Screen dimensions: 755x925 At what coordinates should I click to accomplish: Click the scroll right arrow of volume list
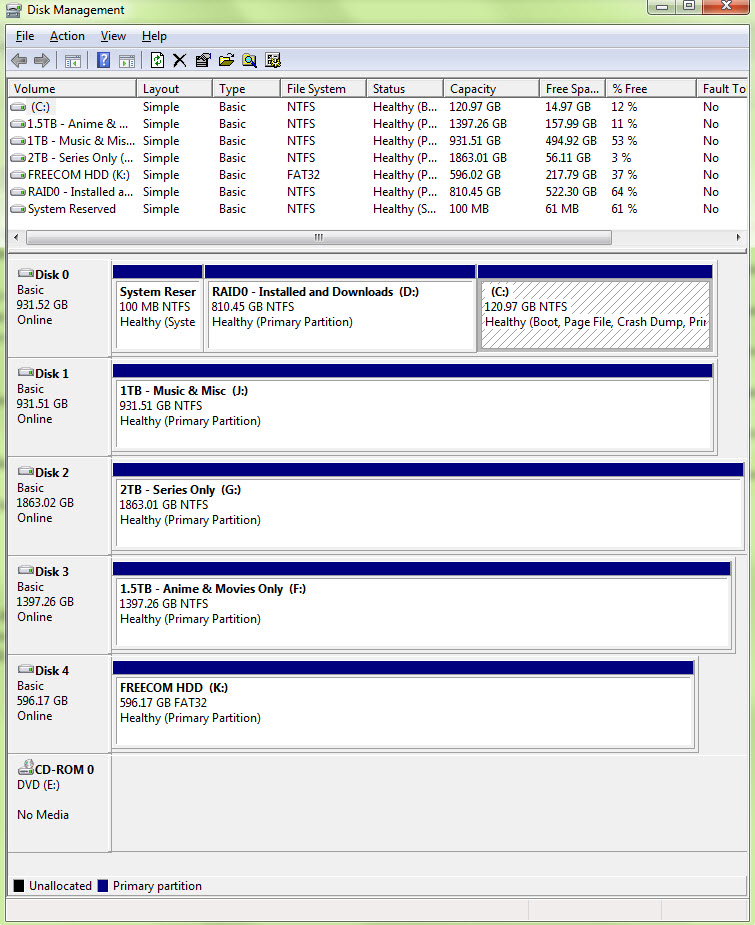[738, 237]
